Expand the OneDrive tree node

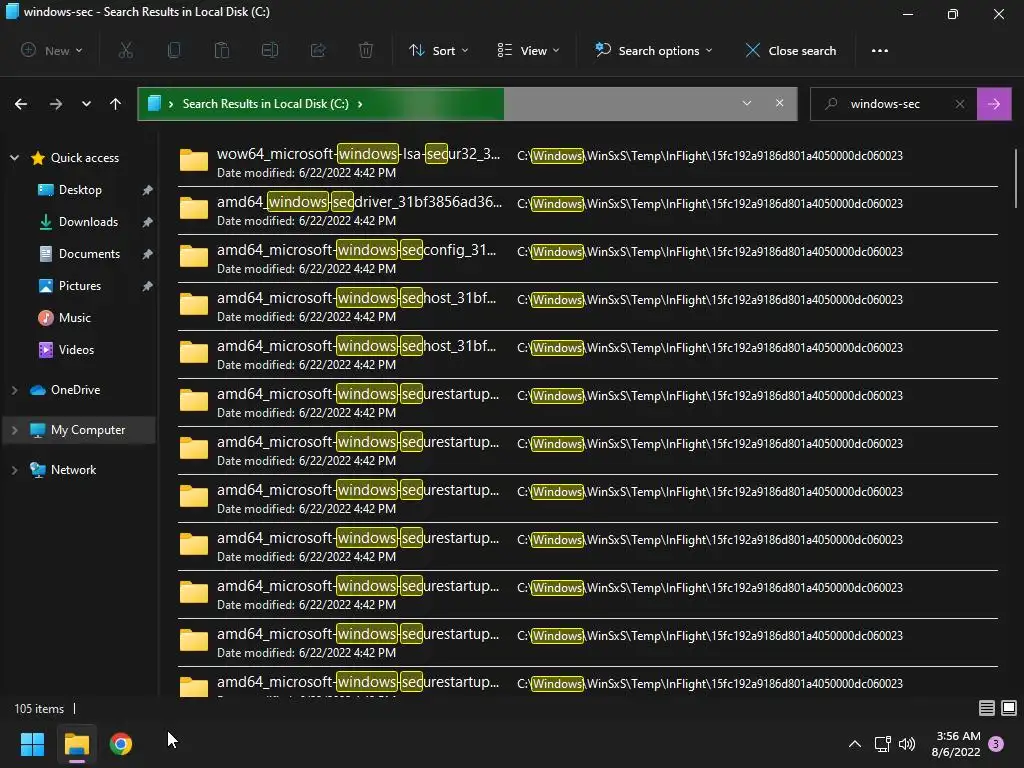[x=14, y=390]
